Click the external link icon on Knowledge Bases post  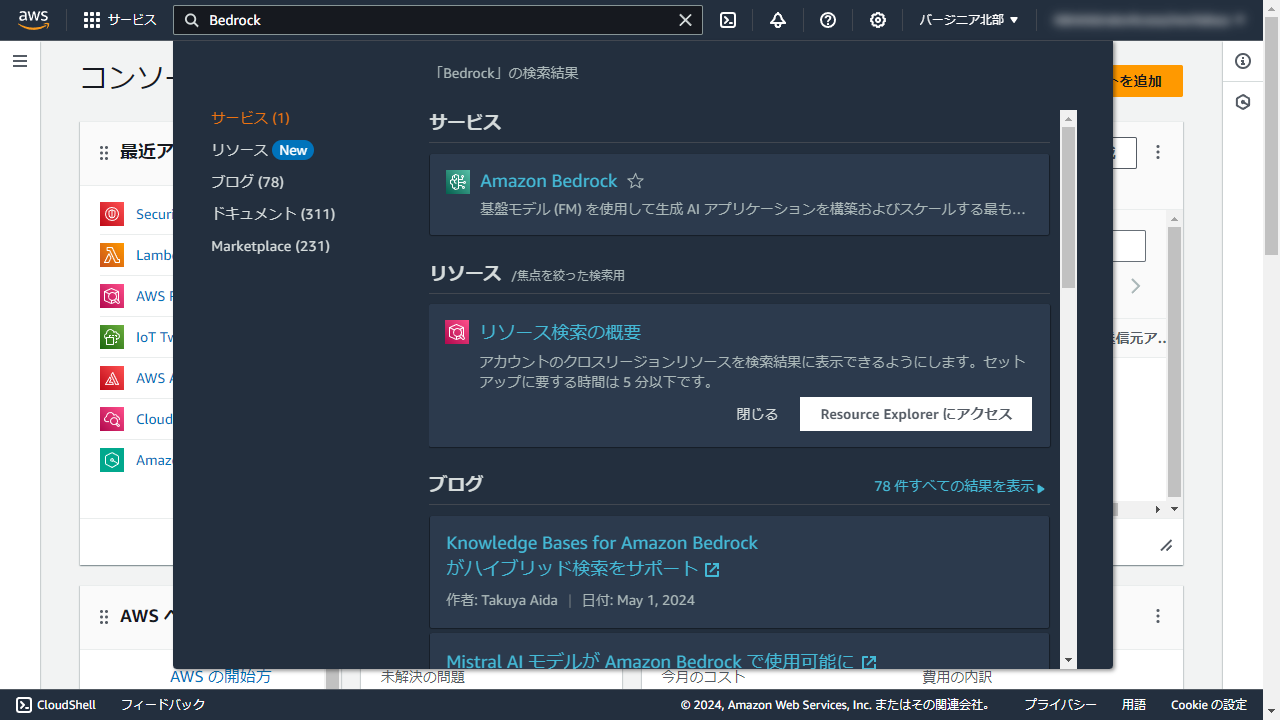point(712,570)
